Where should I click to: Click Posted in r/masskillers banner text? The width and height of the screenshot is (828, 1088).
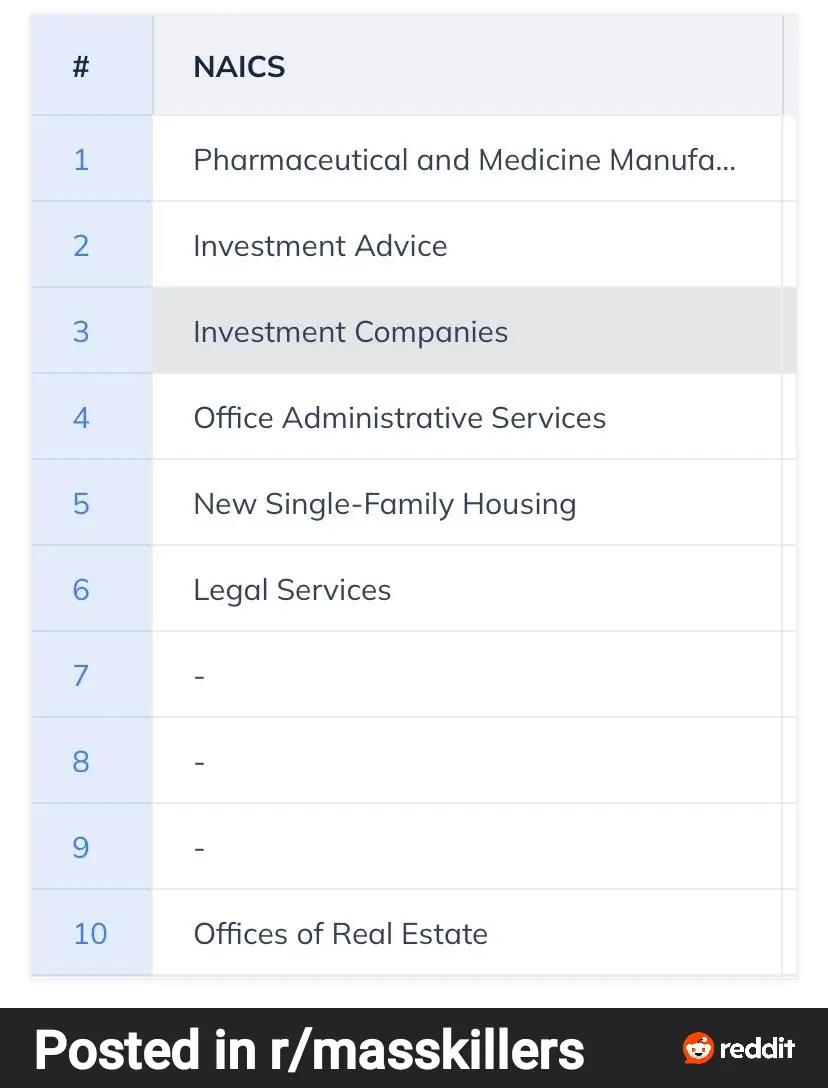(x=310, y=1050)
